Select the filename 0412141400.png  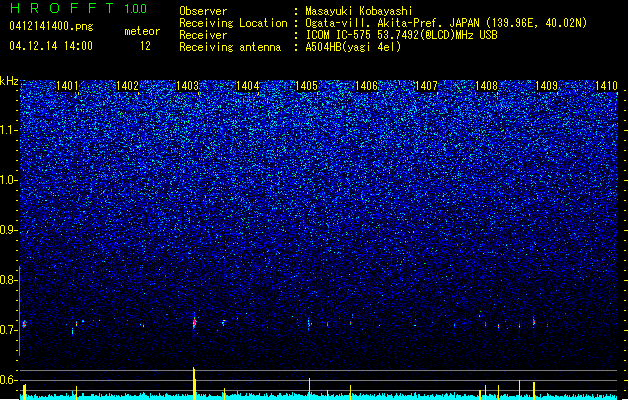tap(51, 26)
